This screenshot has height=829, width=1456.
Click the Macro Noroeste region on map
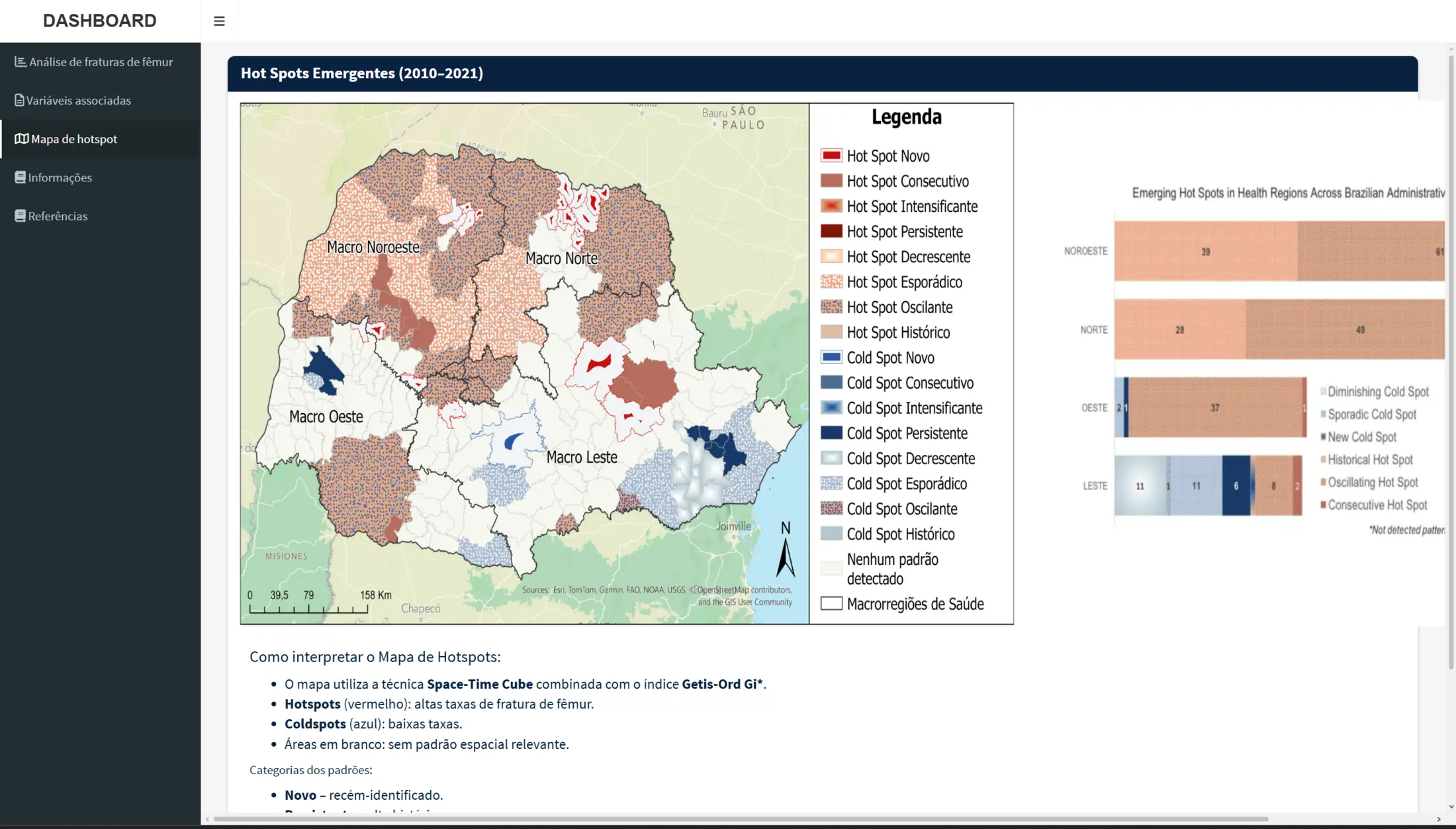[373, 247]
